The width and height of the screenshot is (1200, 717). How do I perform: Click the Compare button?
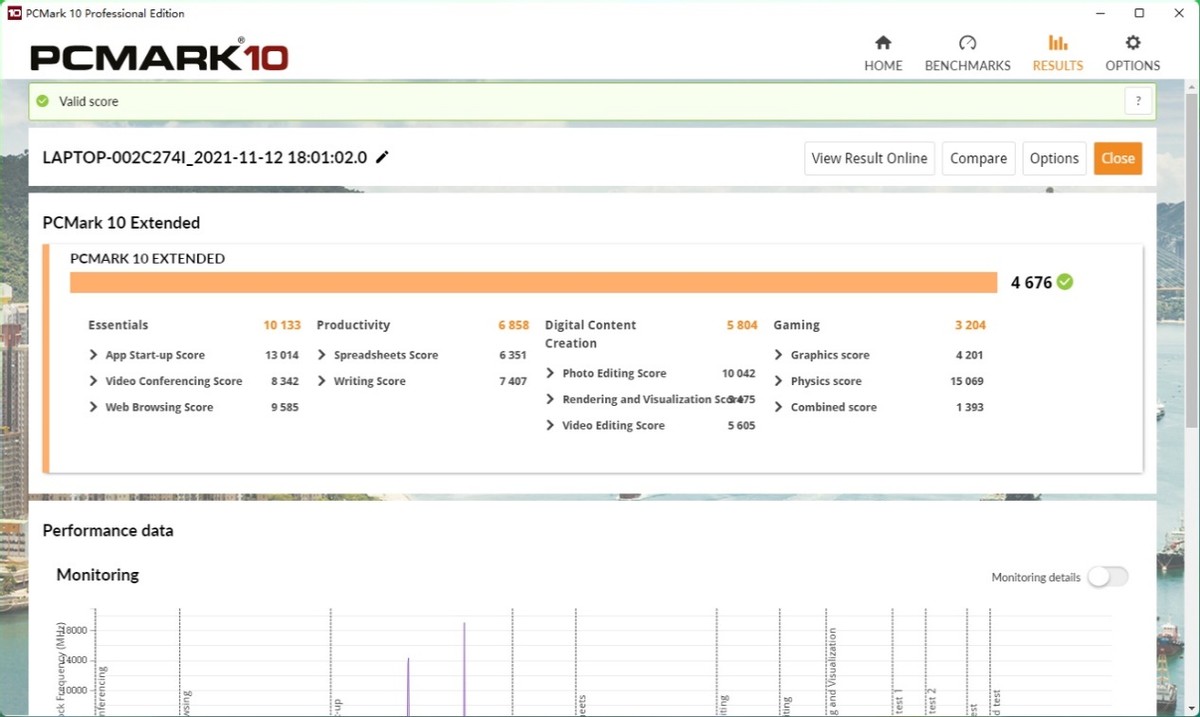[x=978, y=158]
